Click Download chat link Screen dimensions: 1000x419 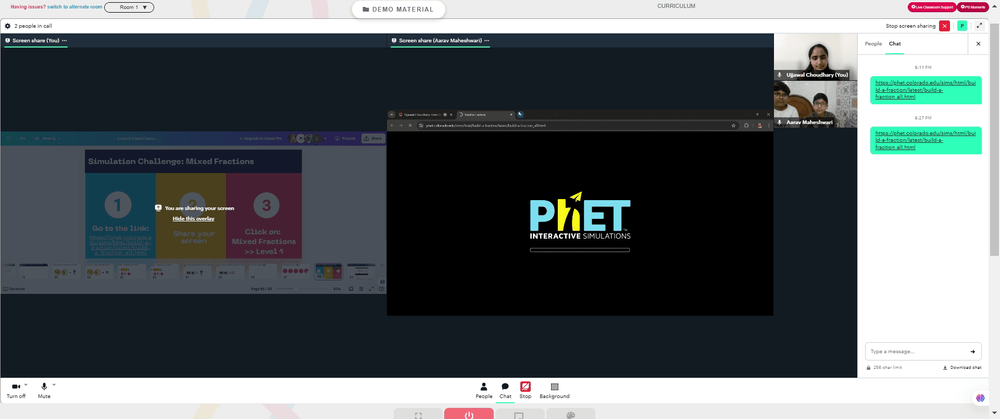click(962, 367)
